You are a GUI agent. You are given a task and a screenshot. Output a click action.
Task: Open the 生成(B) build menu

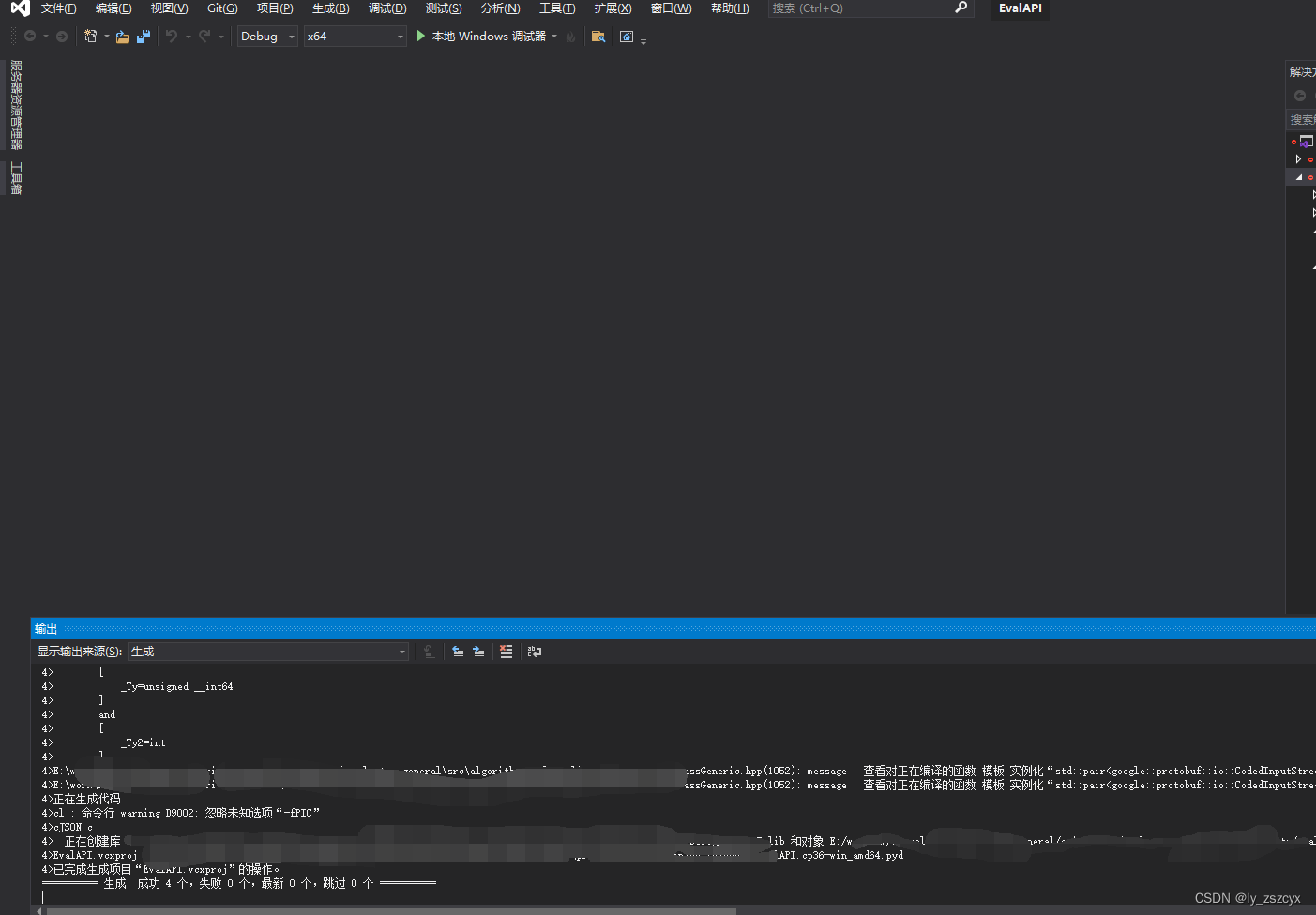330,8
